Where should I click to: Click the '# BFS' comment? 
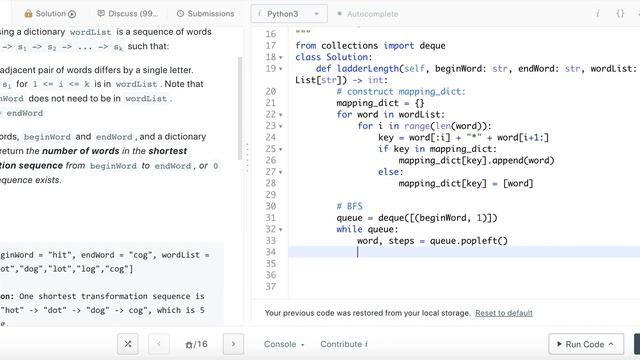pyautogui.click(x=349, y=206)
